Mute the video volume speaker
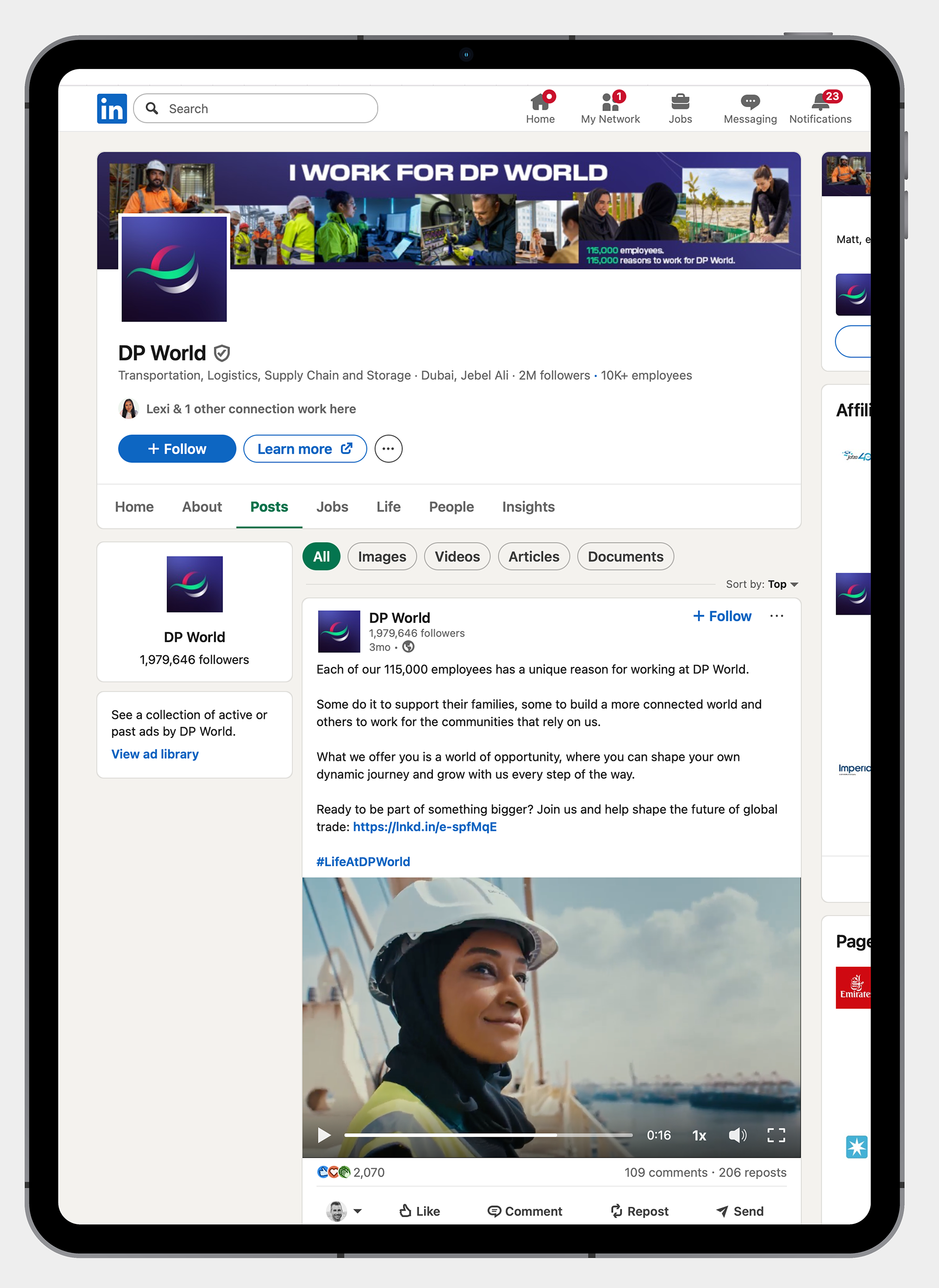The image size is (939, 1288). (737, 1135)
